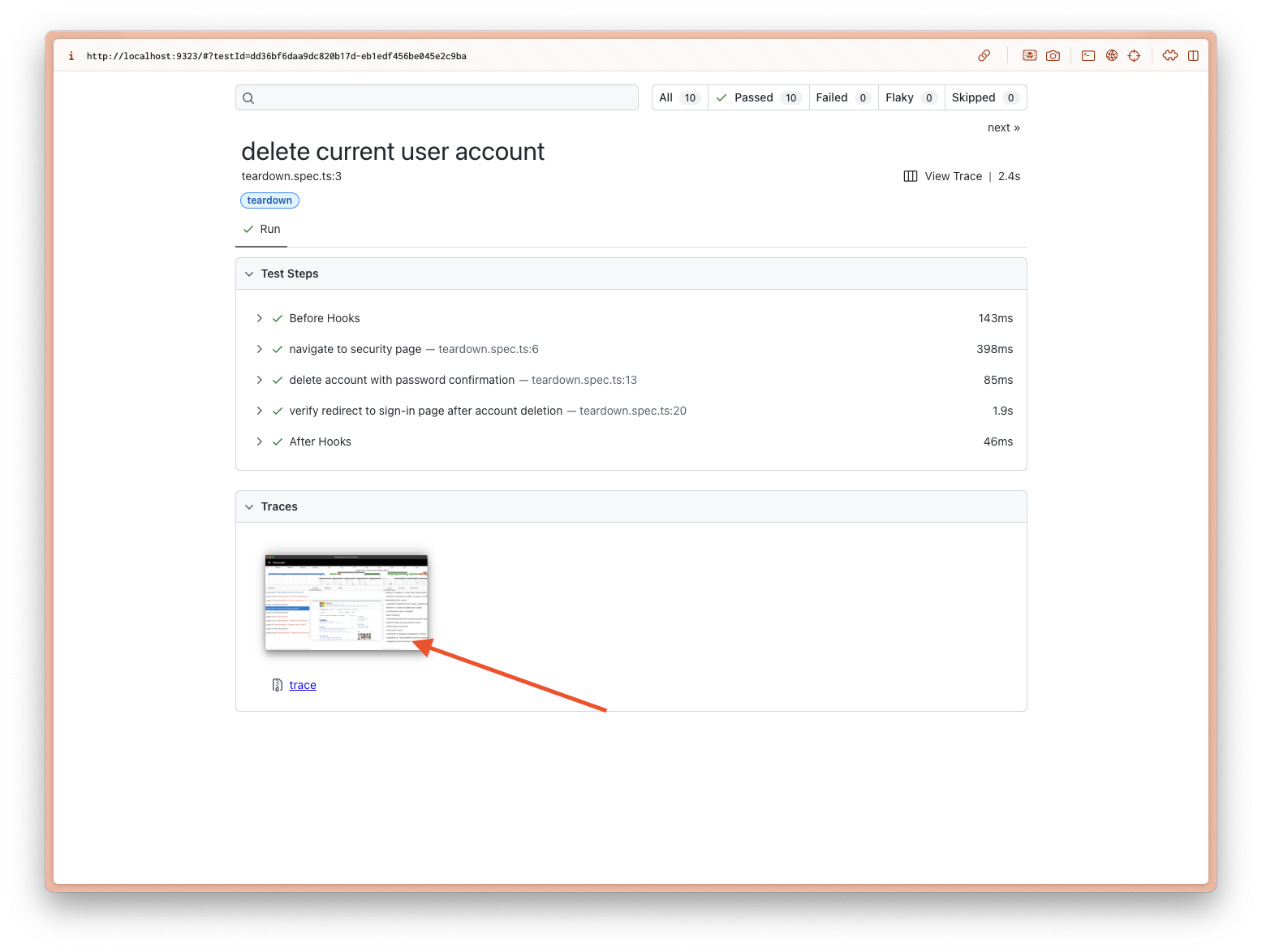Click the site info icon beside URL

click(71, 56)
